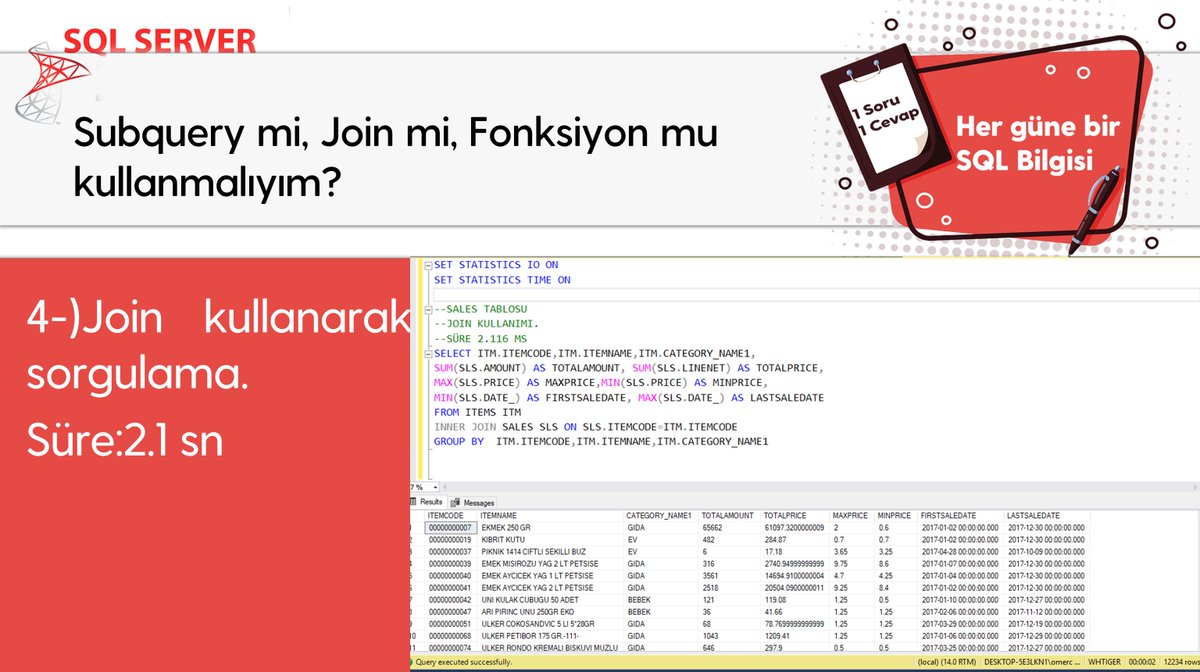Screen dimensions: 1200x672
Task: Select the ULKER RONDO KREMALI BISKUVI MUZLU cell
Action: [550, 647]
